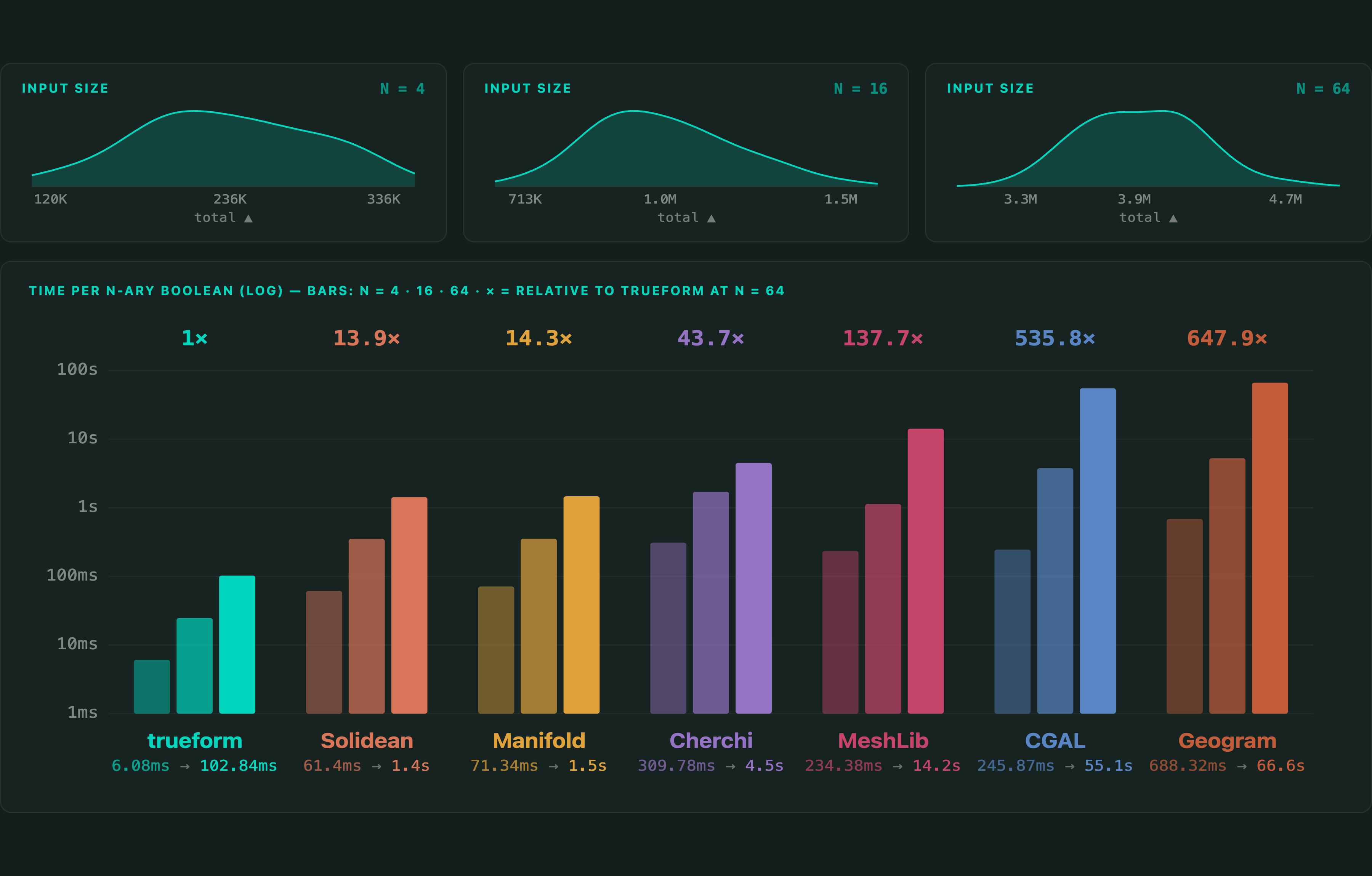
Task: Select the 234.38ms timing value
Action: pos(843,765)
